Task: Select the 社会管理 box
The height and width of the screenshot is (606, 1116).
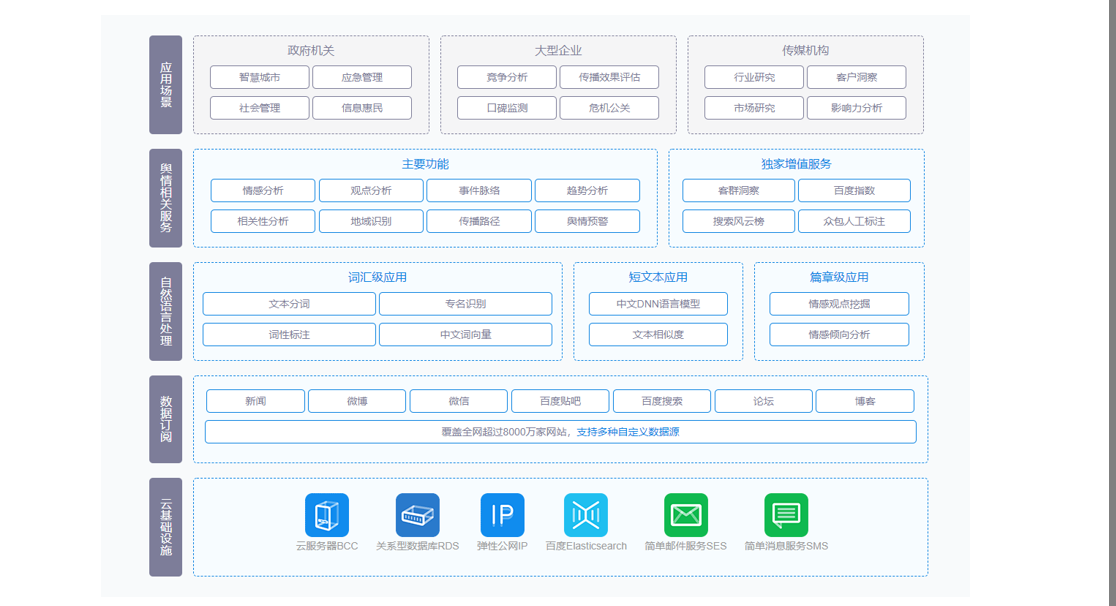Action: coord(260,108)
